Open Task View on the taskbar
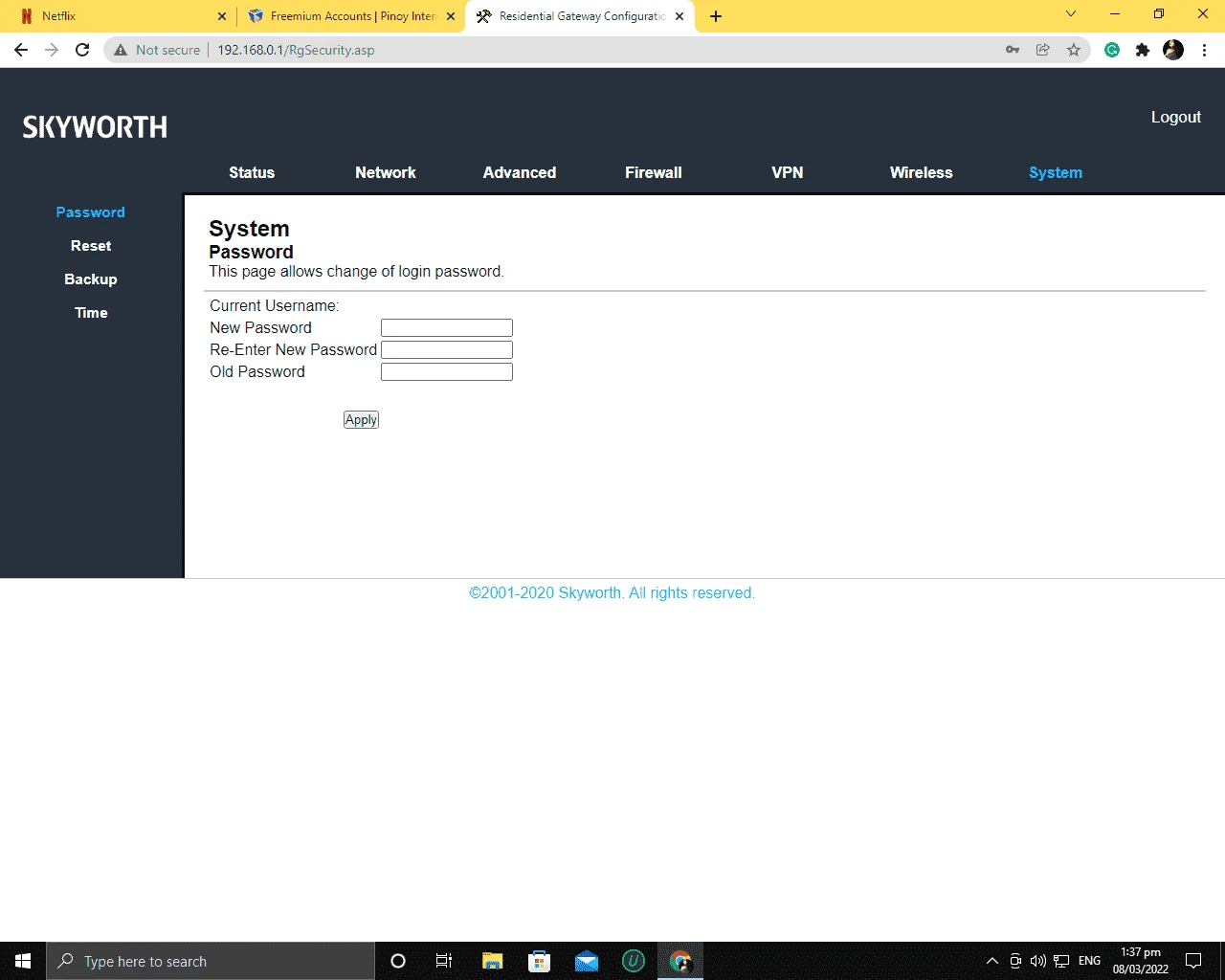Image resolution: width=1225 pixels, height=980 pixels. 444,961
